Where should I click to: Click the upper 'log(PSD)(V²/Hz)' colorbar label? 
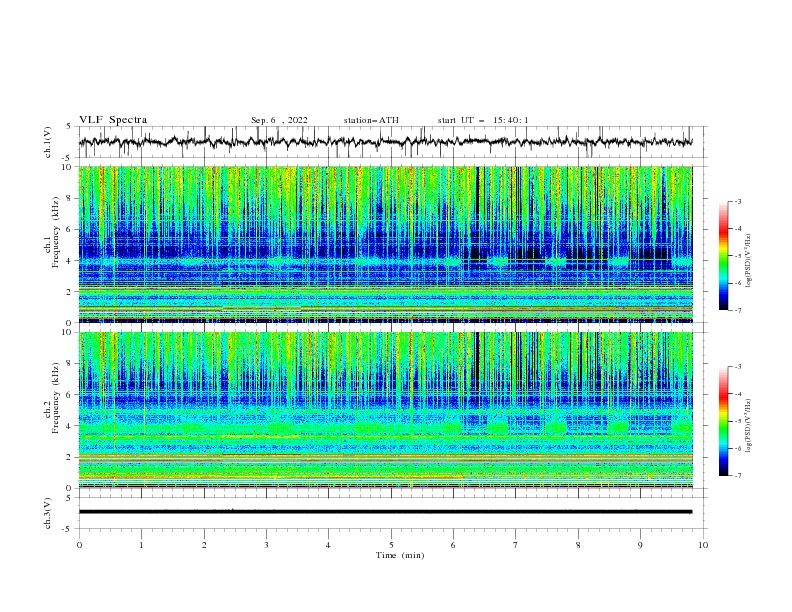(748, 261)
